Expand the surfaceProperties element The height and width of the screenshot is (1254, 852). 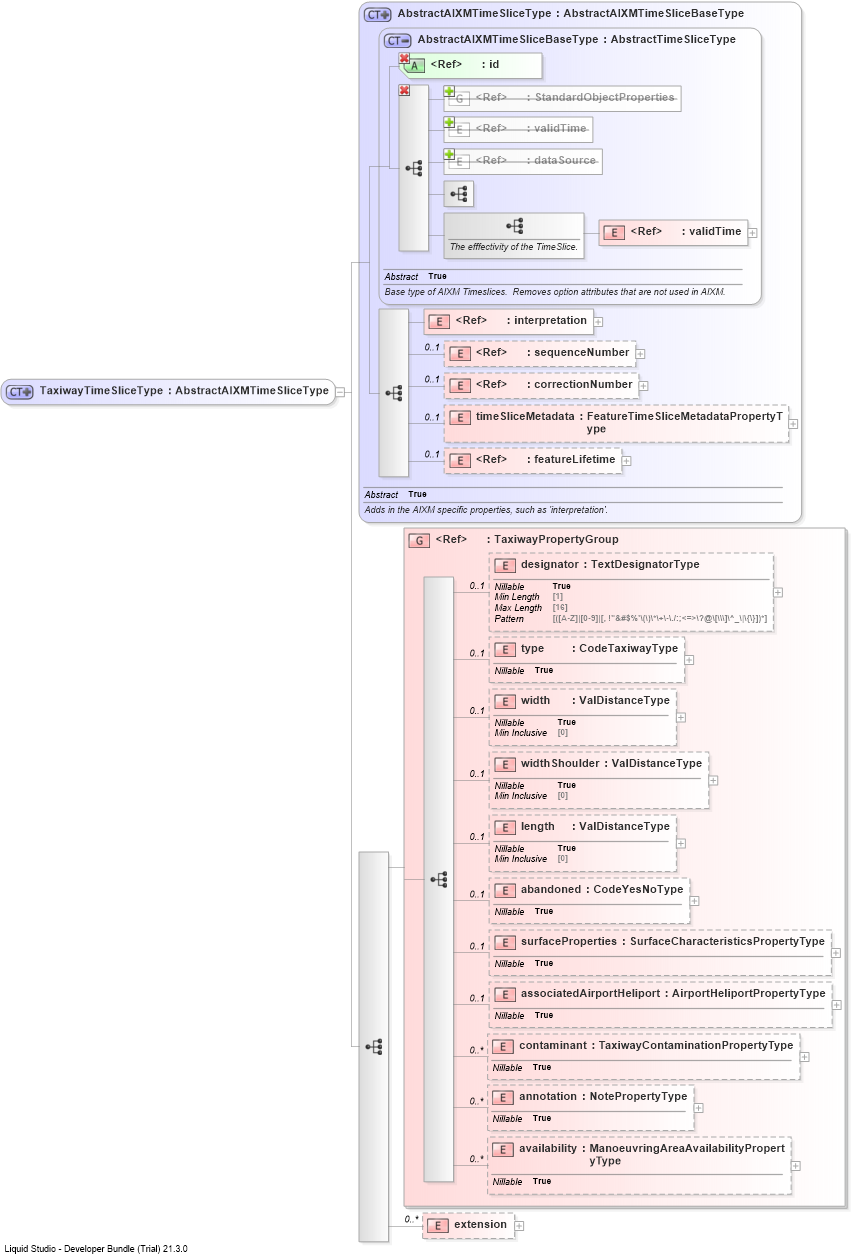tap(836, 953)
